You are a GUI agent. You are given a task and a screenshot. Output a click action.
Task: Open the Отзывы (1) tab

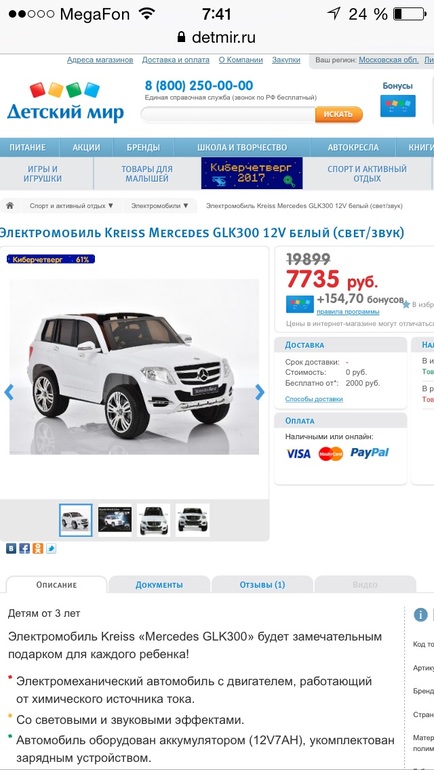pyautogui.click(x=262, y=584)
